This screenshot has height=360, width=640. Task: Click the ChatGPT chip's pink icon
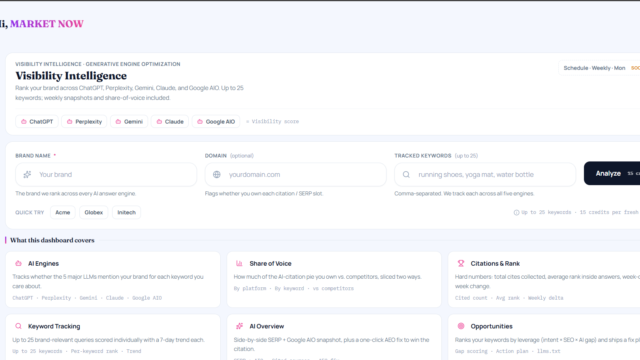[24, 122]
